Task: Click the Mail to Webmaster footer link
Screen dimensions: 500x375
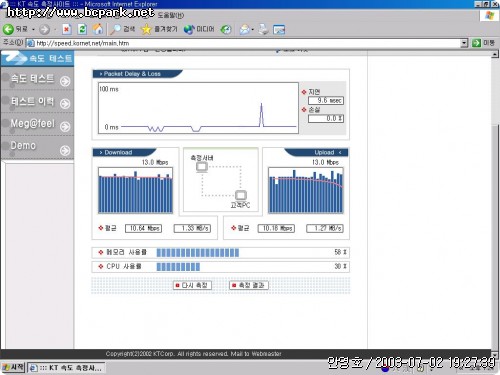Action: [x=256, y=354]
